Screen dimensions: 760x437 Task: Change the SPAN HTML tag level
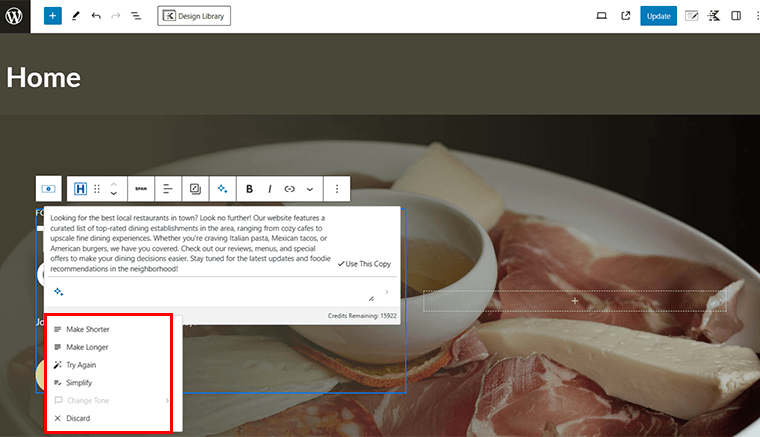(x=141, y=188)
